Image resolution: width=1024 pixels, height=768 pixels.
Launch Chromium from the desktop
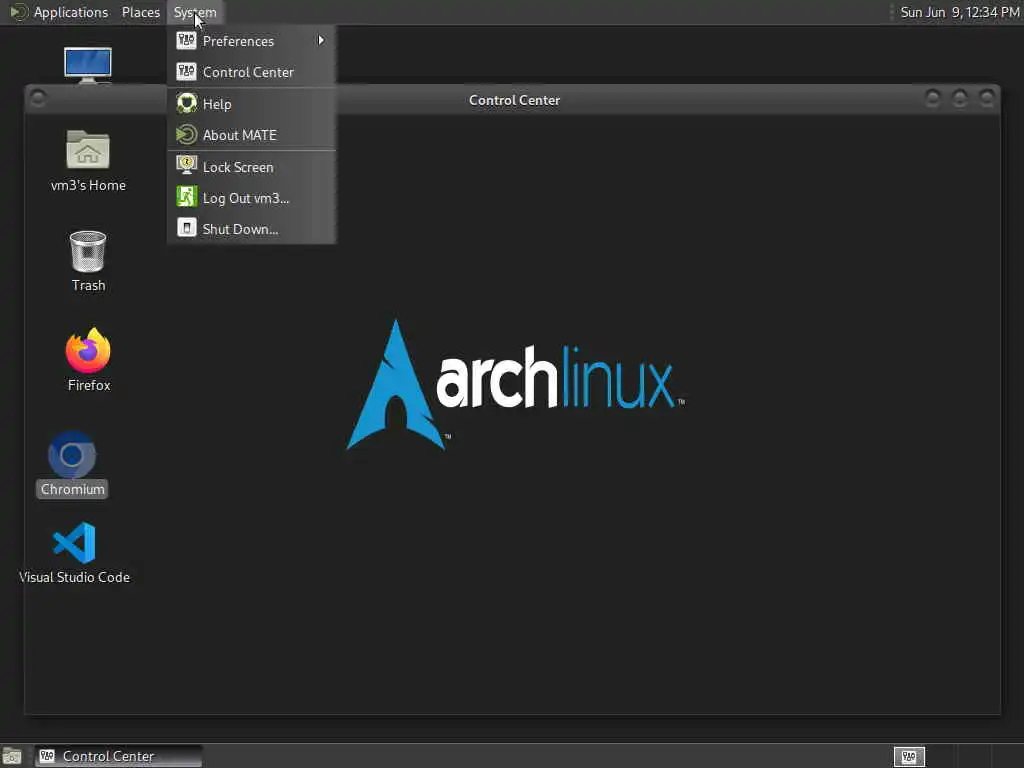pos(72,455)
